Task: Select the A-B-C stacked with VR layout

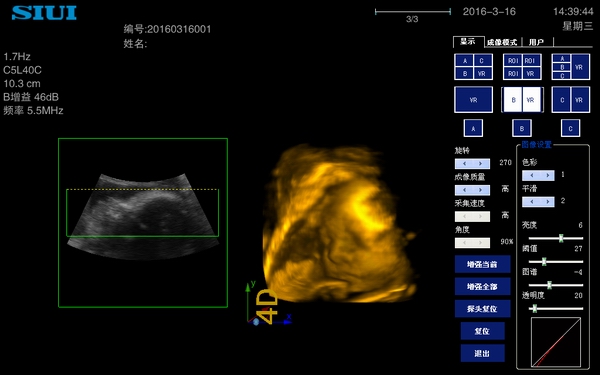Action: [571, 67]
